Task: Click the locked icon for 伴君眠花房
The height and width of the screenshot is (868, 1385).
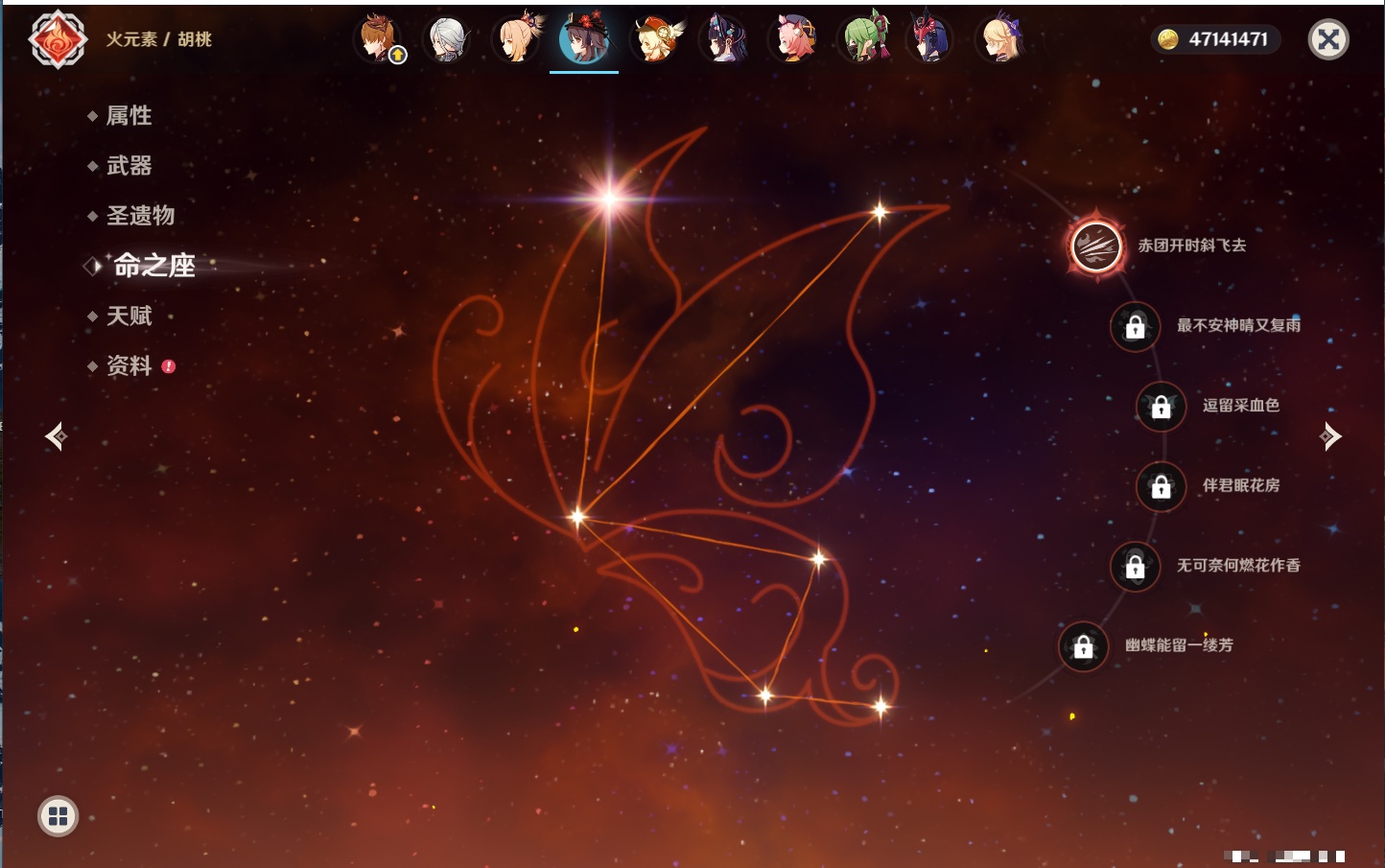Action: (x=1161, y=486)
